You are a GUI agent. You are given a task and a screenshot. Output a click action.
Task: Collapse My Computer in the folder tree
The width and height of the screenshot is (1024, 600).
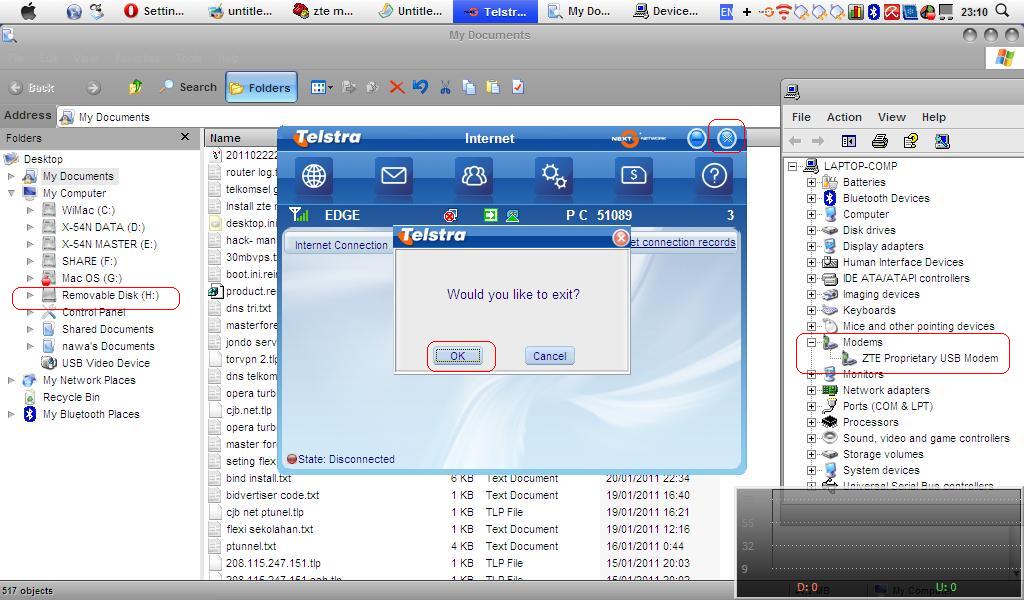[x=11, y=193]
